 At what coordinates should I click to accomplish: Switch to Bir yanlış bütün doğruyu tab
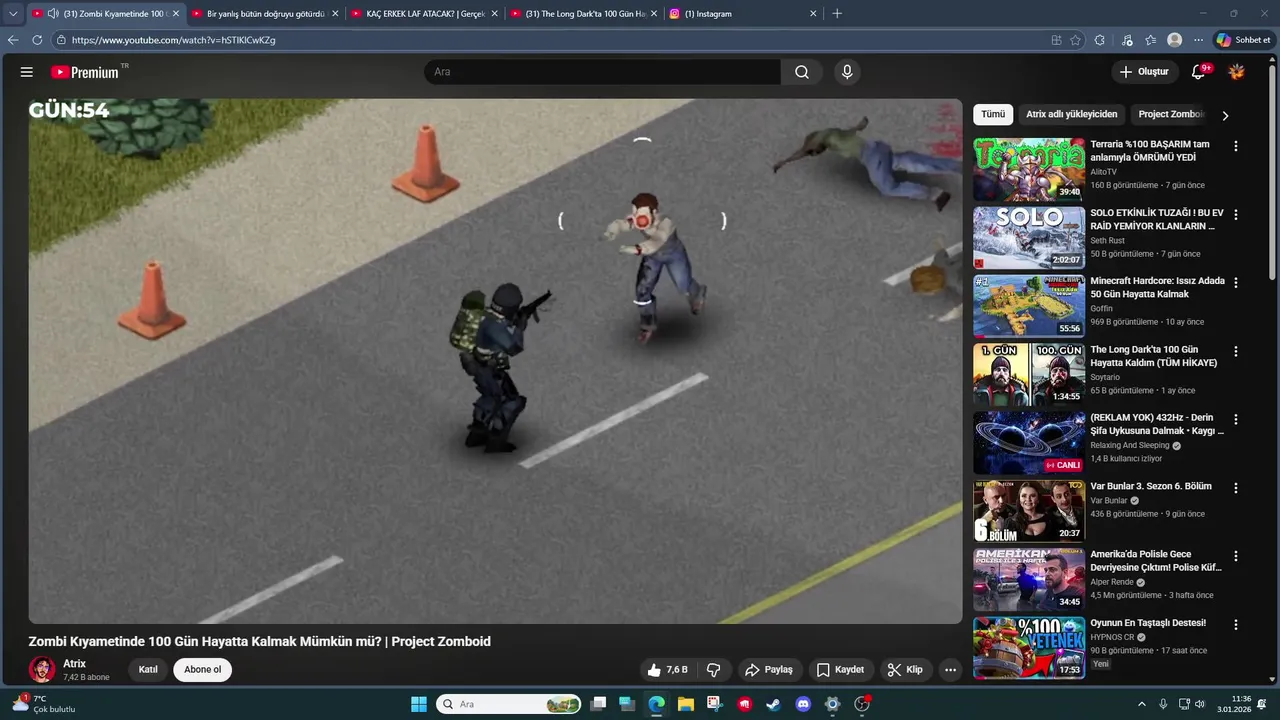pyautogui.click(x=265, y=14)
